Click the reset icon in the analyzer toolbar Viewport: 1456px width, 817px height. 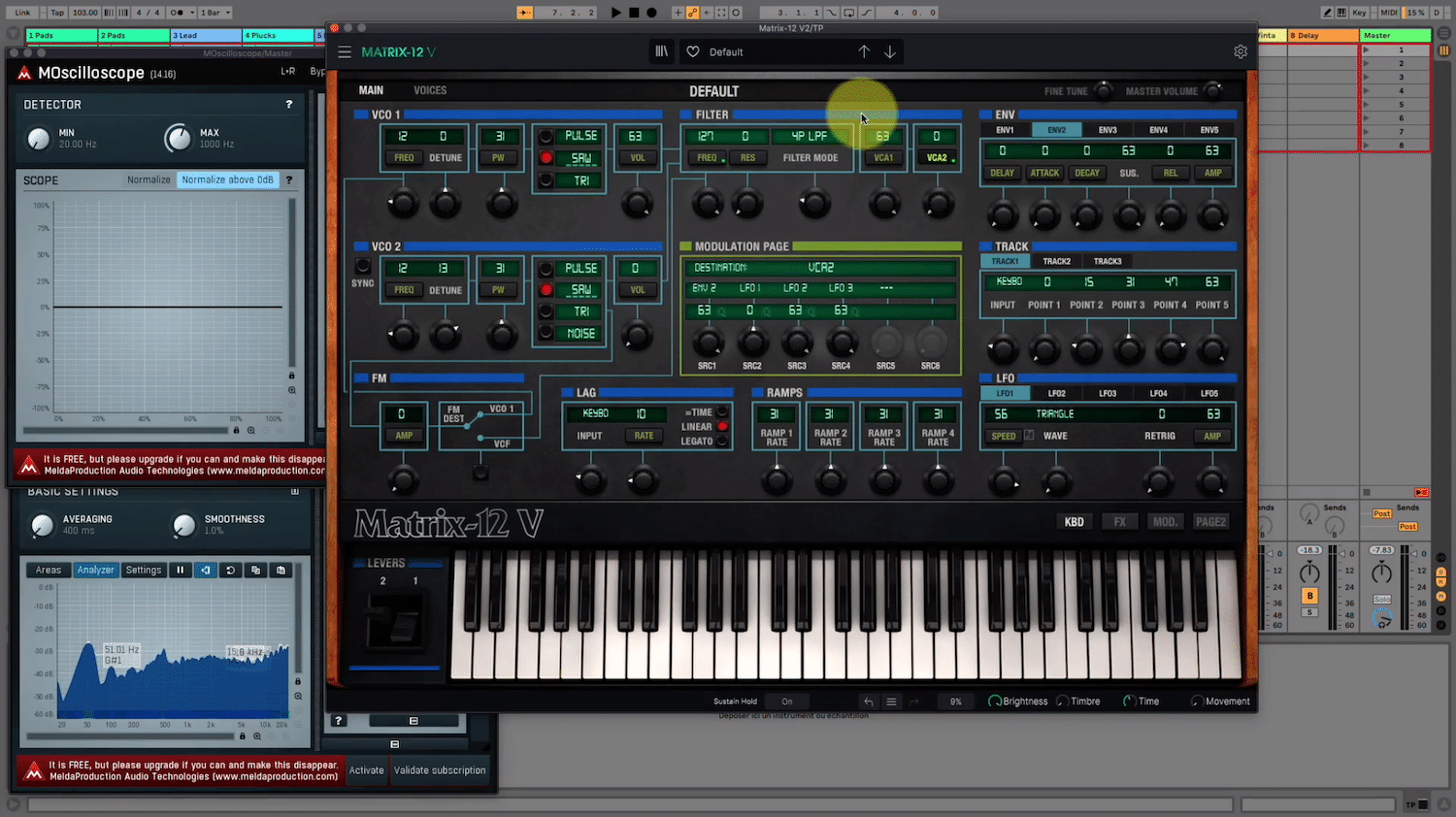click(231, 571)
